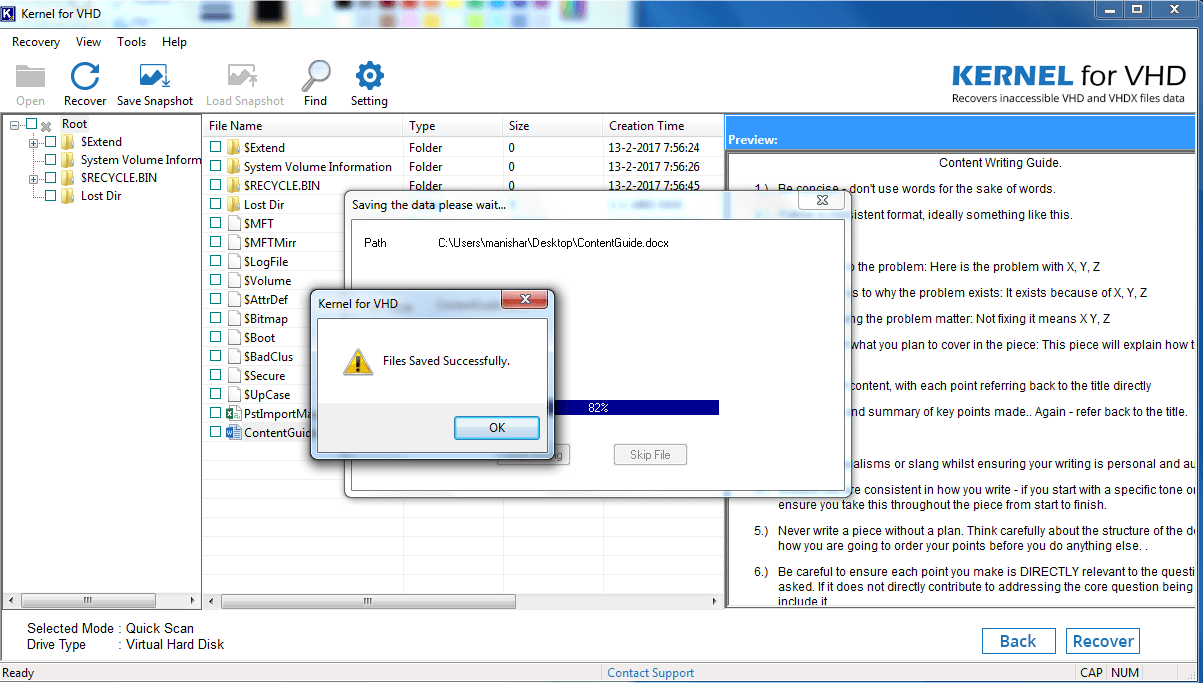This screenshot has height=683, width=1203.
Task: Toggle the Root checkbox in tree
Action: click(31, 124)
